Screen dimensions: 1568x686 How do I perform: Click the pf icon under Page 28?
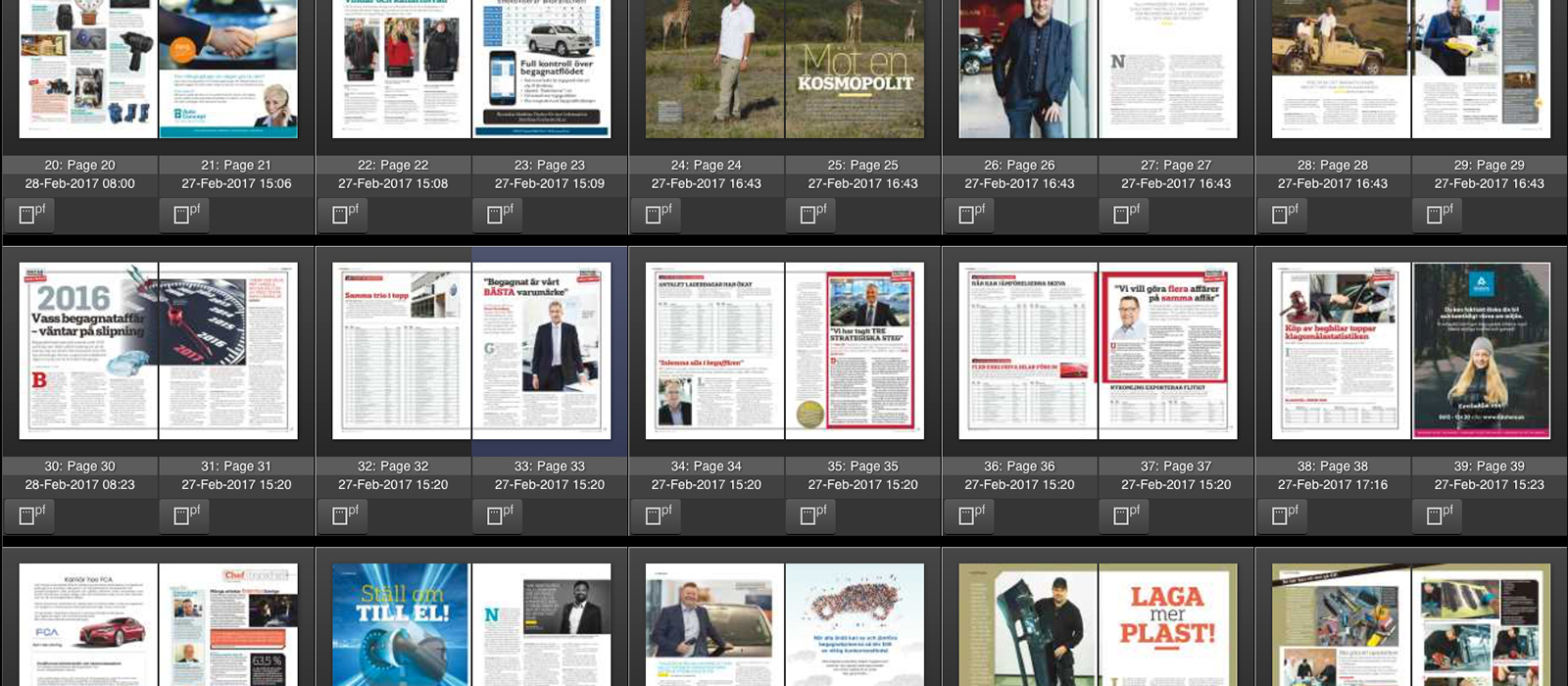[x=1283, y=214]
